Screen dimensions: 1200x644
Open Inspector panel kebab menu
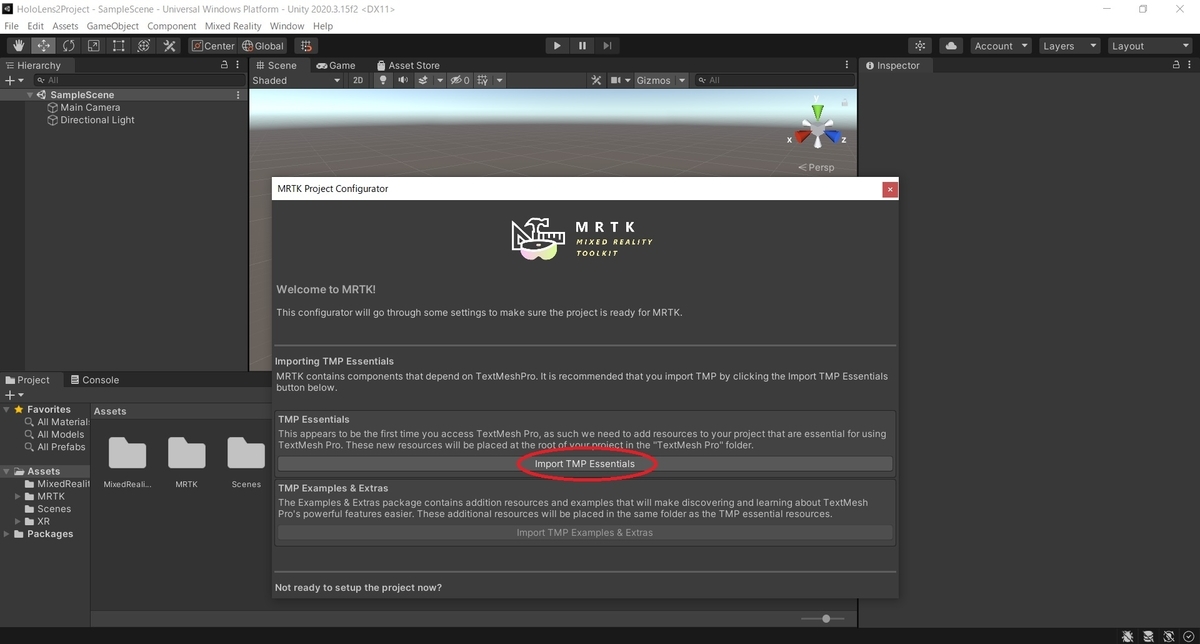(x=1190, y=65)
